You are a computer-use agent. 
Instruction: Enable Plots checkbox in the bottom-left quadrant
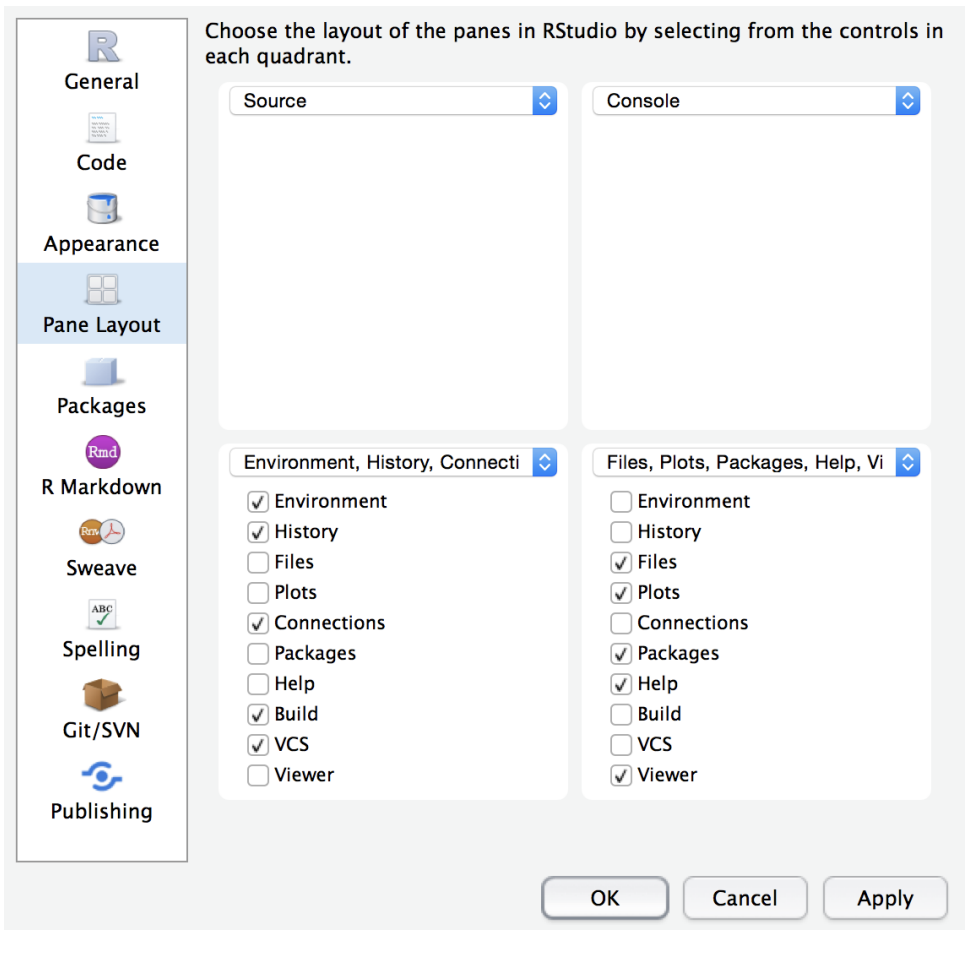click(258, 593)
